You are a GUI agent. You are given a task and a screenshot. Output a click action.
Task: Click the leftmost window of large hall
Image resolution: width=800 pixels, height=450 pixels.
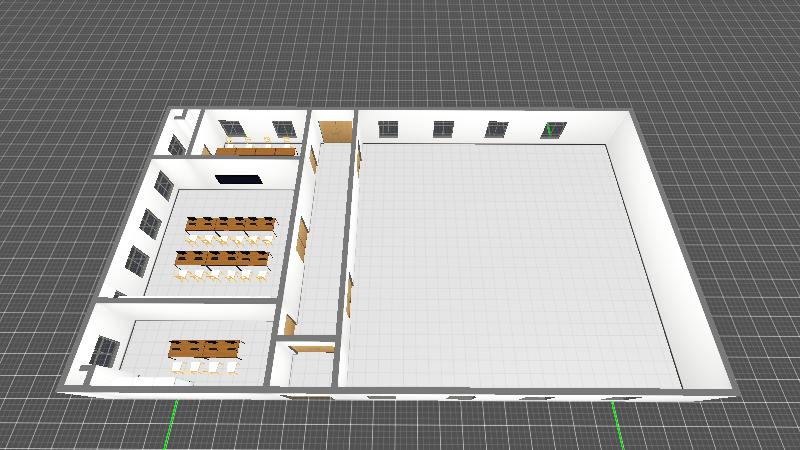(x=387, y=128)
